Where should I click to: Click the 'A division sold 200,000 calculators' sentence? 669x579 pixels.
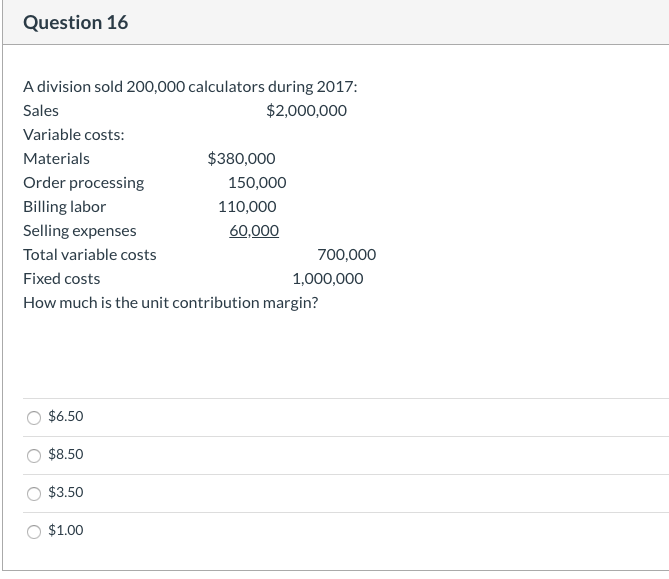(190, 87)
